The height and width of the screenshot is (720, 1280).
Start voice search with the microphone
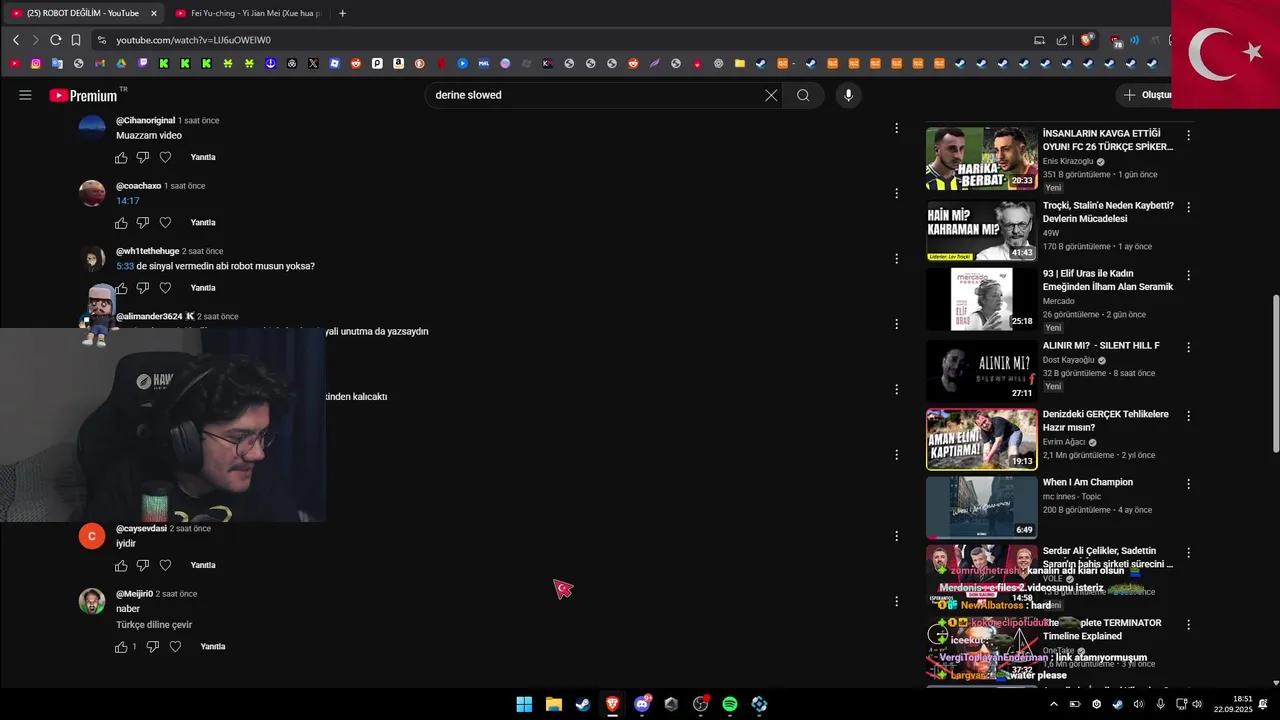tap(848, 95)
